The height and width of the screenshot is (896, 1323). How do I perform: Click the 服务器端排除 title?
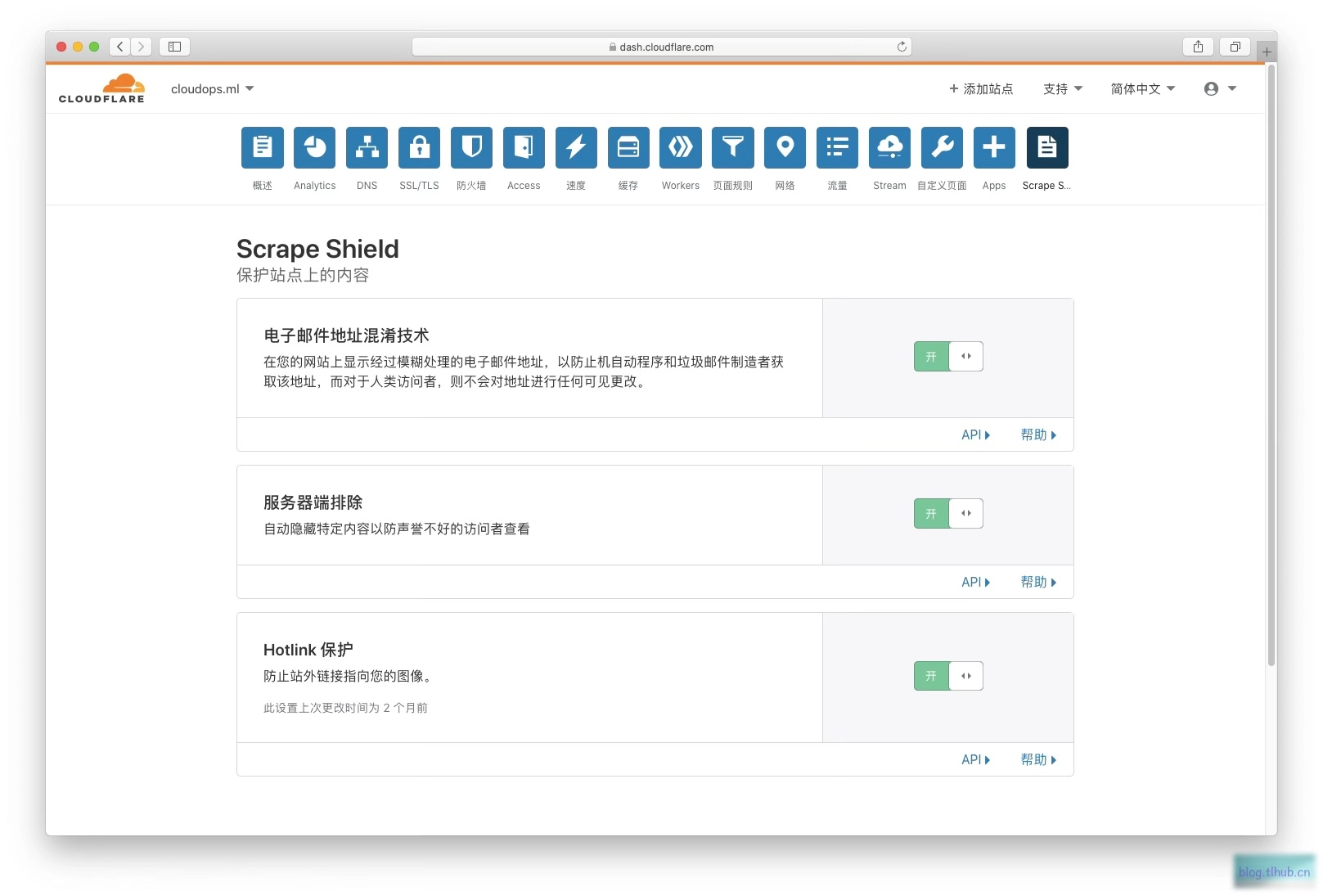313,502
